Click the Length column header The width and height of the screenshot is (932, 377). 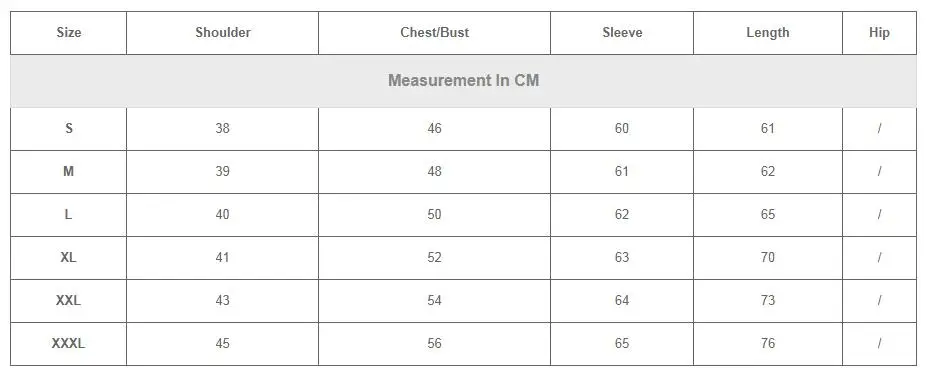(x=768, y=33)
